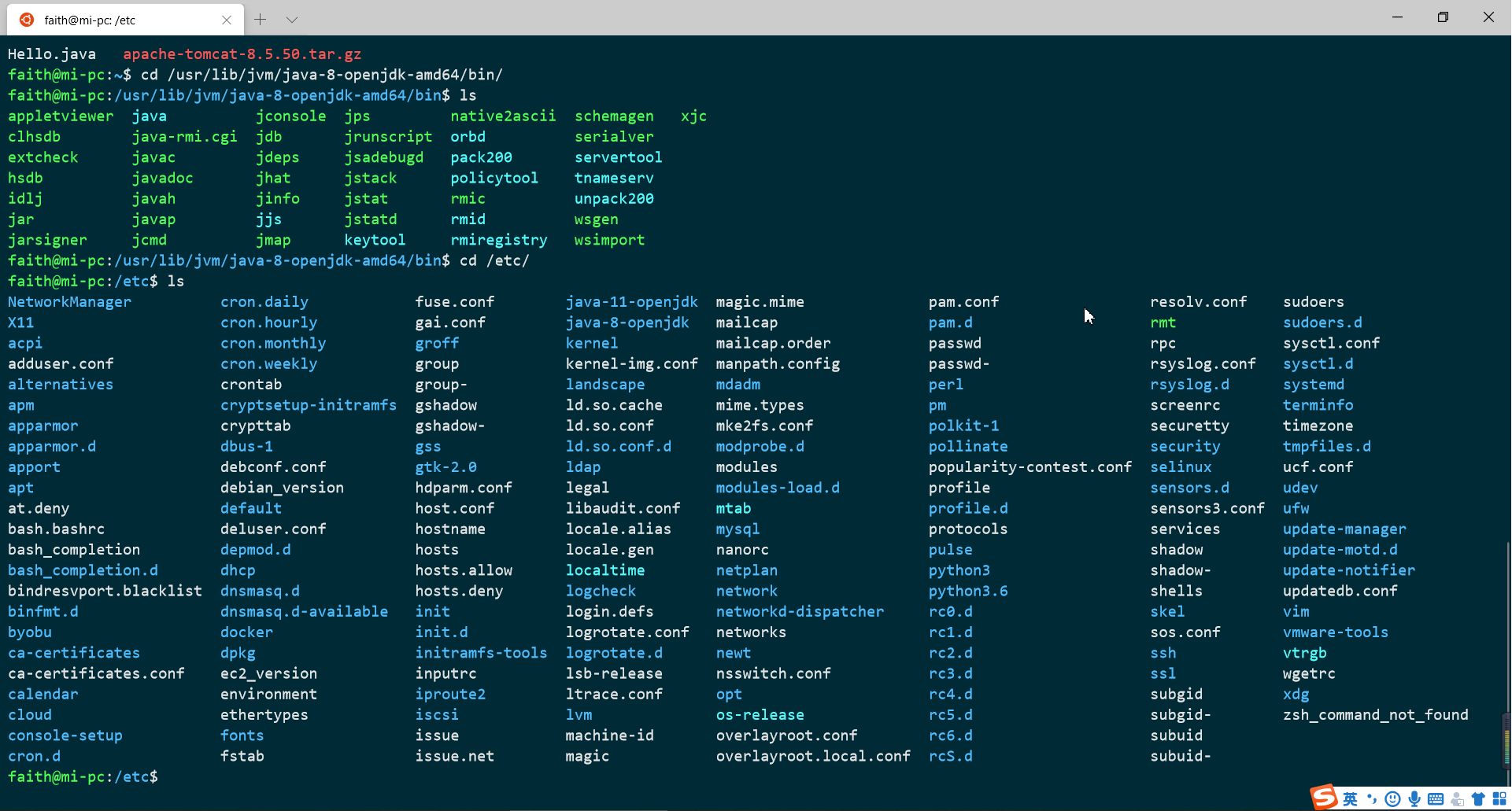Click the apache-tomcat-8.5.50.tar.gz file name
Image resolution: width=1512 pixels, height=811 pixels.
(x=242, y=54)
